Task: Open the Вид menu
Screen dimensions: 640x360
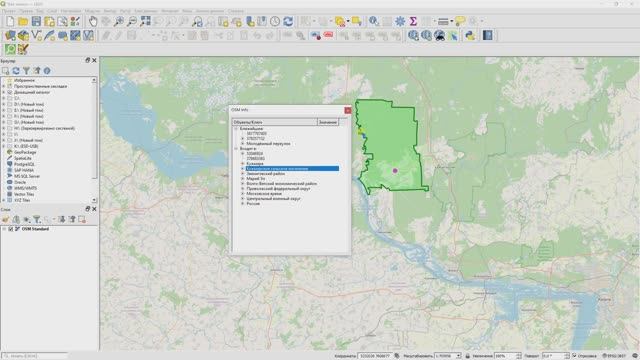Action: tap(40, 11)
